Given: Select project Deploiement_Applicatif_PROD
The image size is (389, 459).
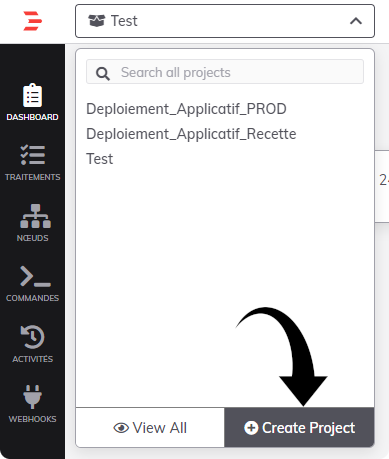Looking at the screenshot, I should pyautogui.click(x=186, y=109).
